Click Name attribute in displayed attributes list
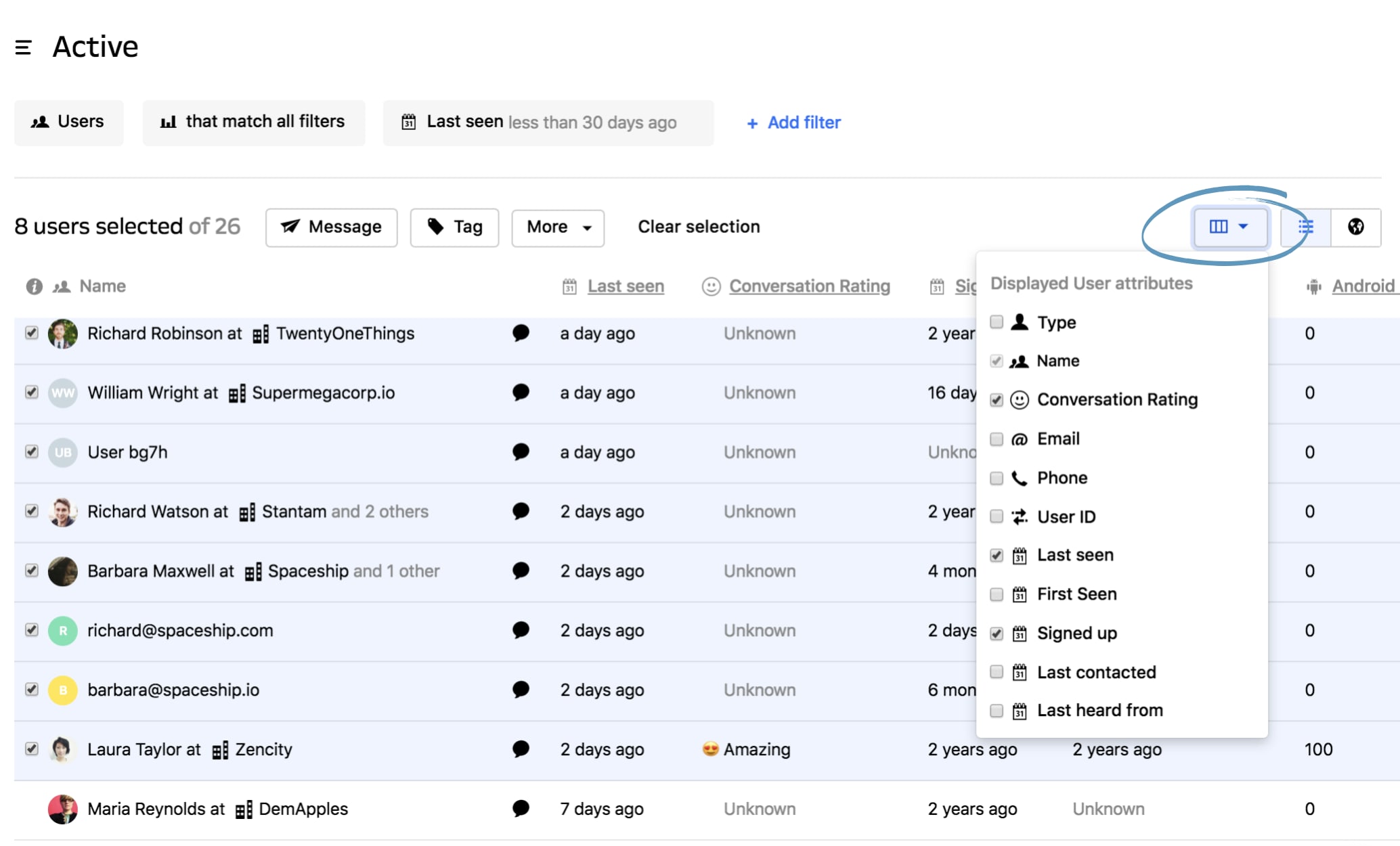The width and height of the screenshot is (1400, 846). [1058, 361]
